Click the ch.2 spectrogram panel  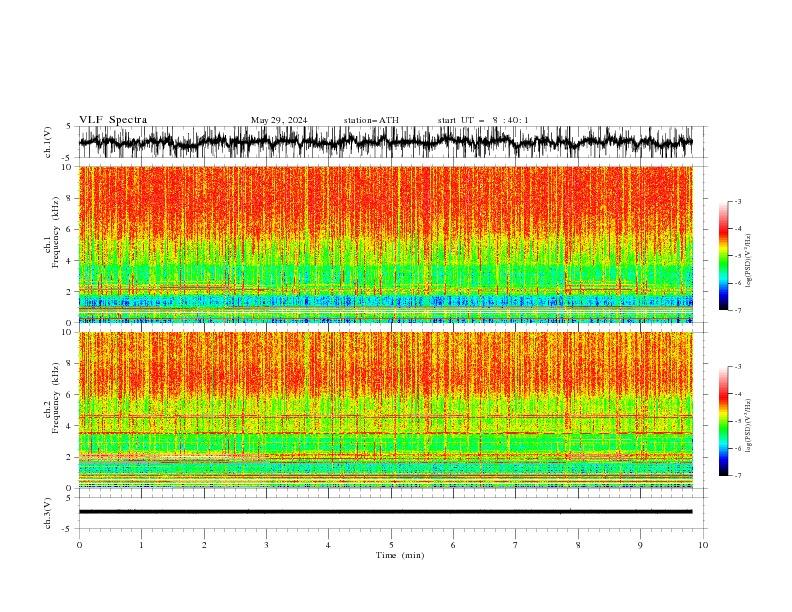click(385, 410)
